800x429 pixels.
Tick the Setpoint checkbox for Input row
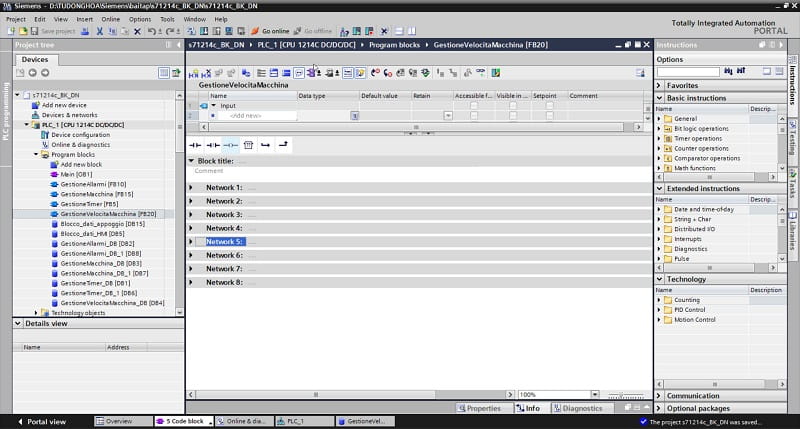coord(548,105)
